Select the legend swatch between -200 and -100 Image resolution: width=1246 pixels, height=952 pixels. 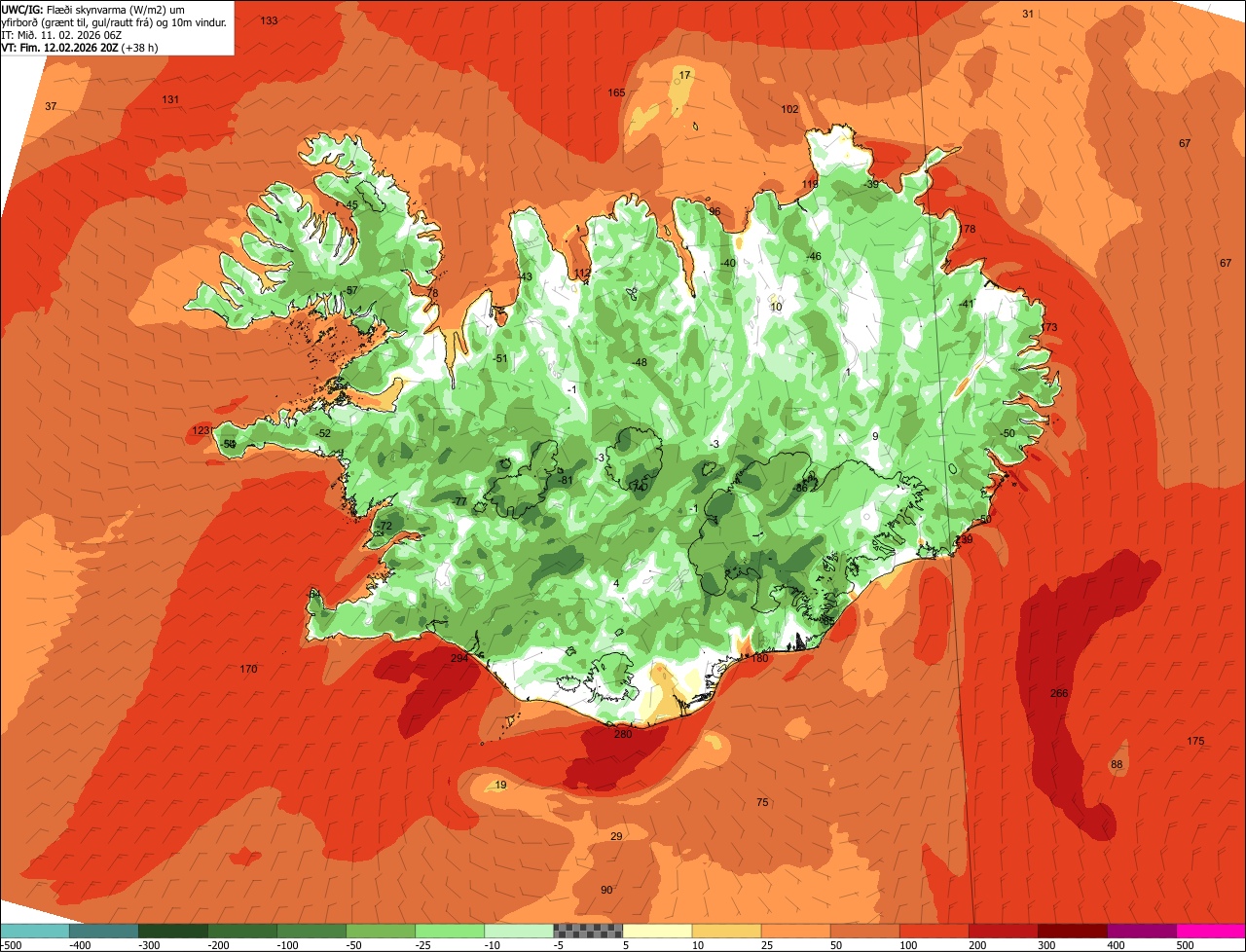[x=242, y=932]
